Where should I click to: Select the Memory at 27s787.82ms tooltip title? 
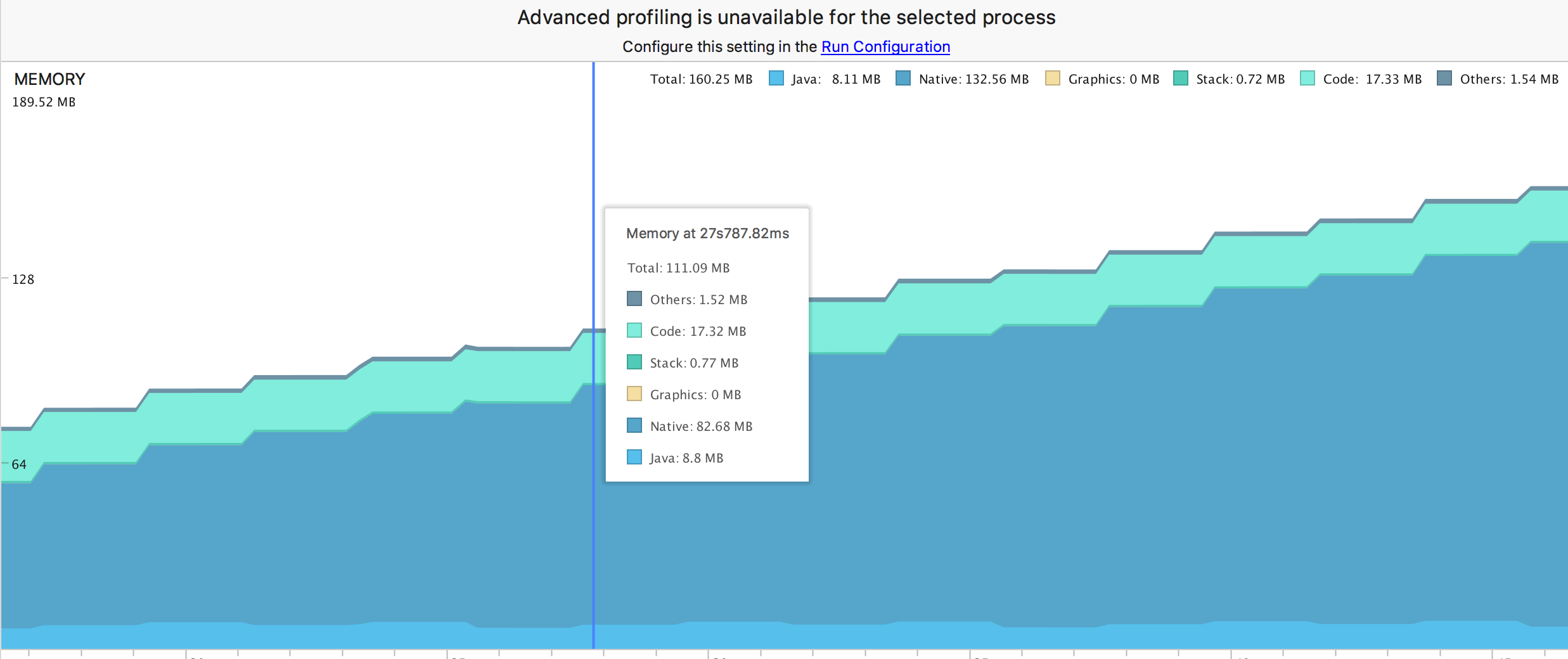click(x=708, y=233)
